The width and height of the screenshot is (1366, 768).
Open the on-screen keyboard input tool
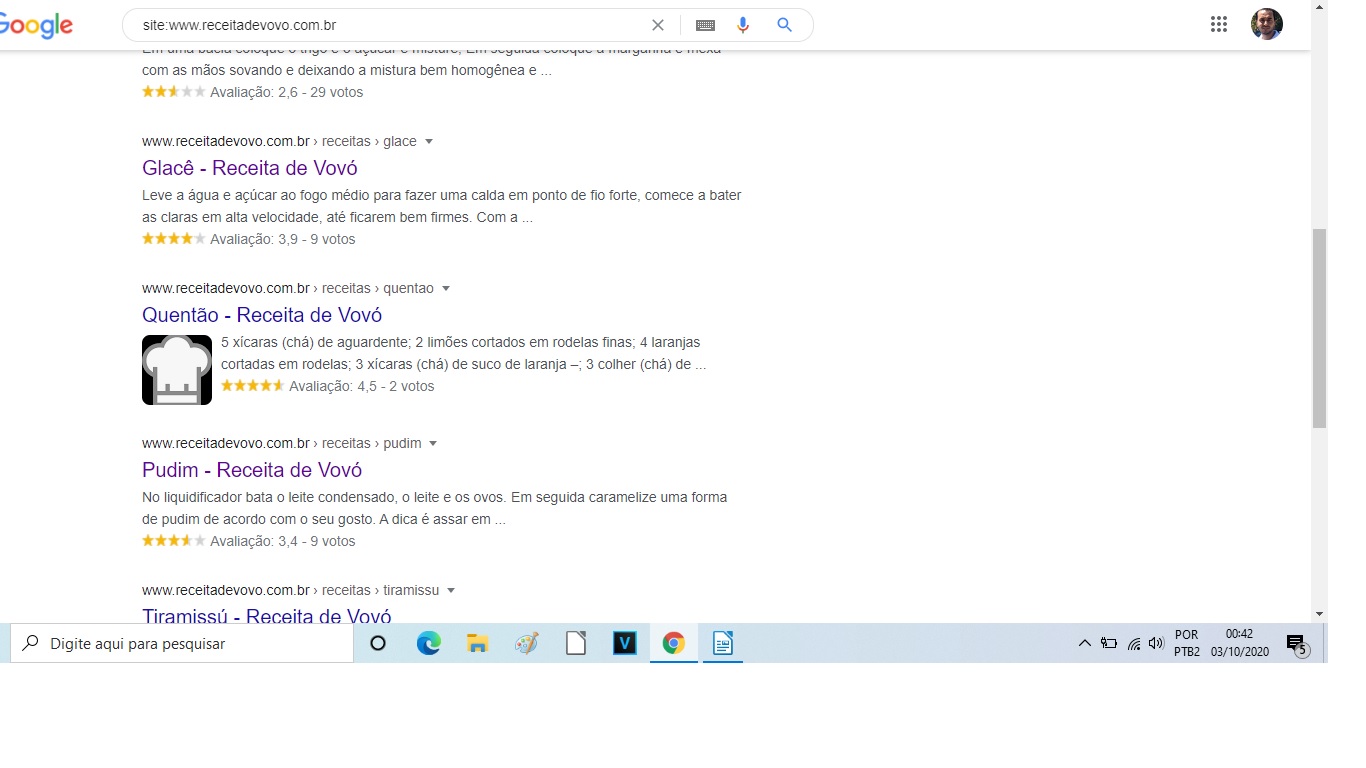point(705,25)
